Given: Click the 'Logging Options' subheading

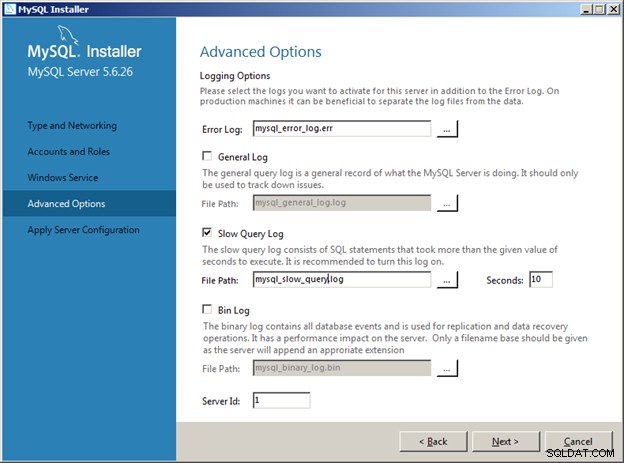Looking at the screenshot, I should click(x=235, y=76).
